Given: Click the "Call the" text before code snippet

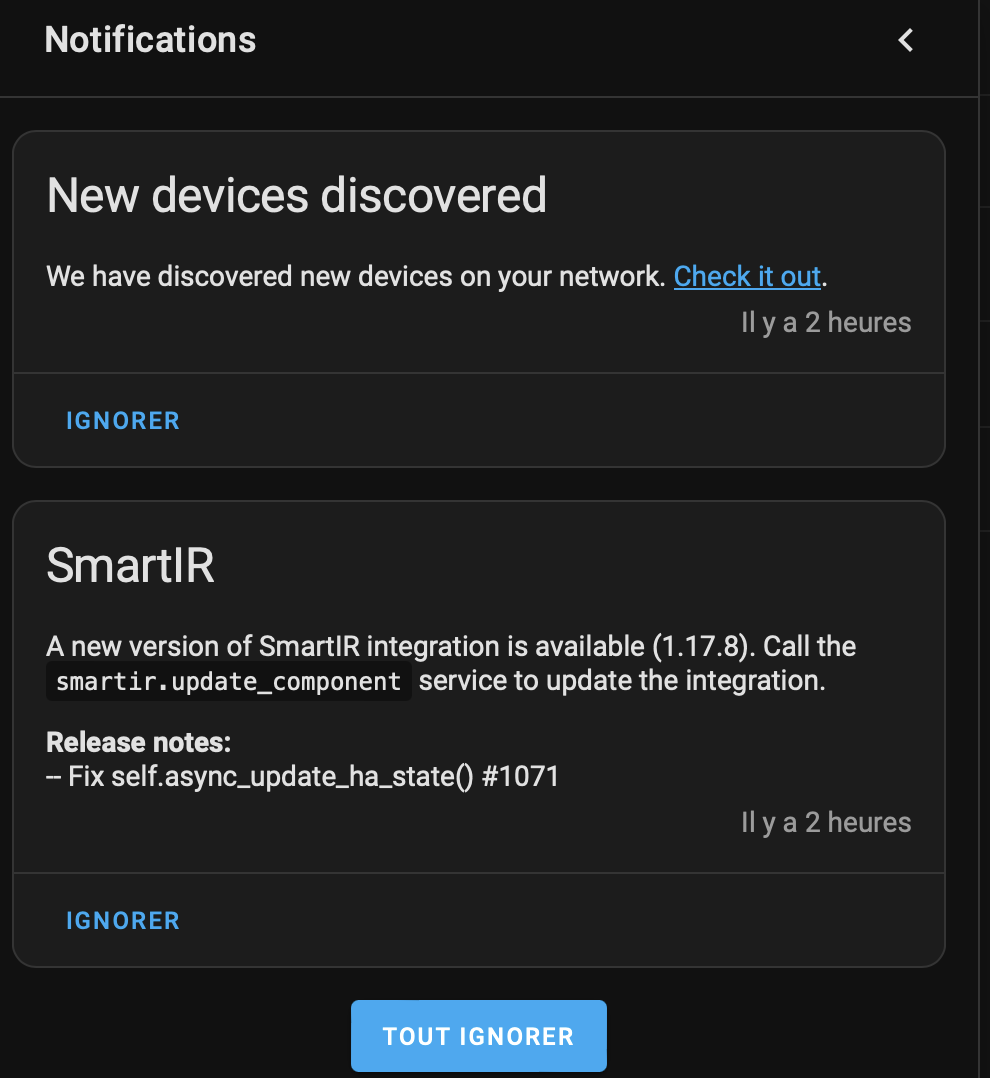Looking at the screenshot, I should pos(810,646).
